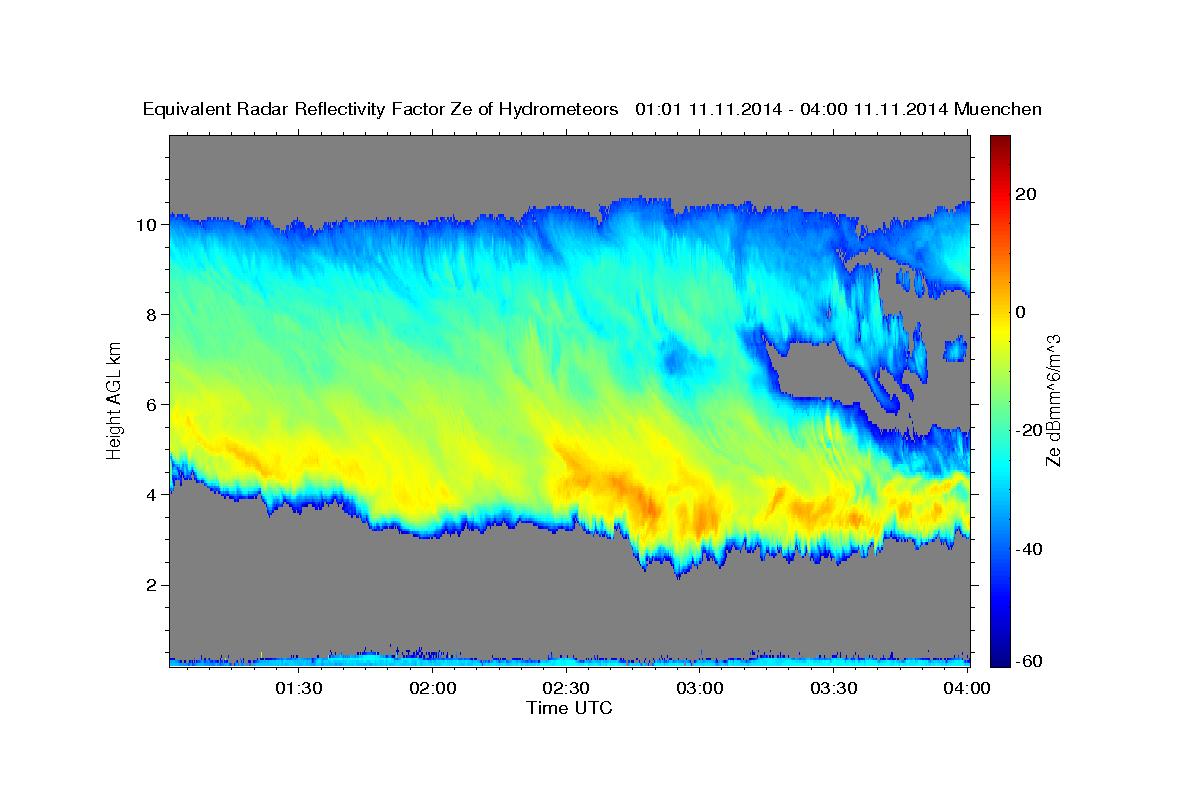Click the '03:00' time tick label
Viewport: 1200px width, 800px height.
pos(701,688)
